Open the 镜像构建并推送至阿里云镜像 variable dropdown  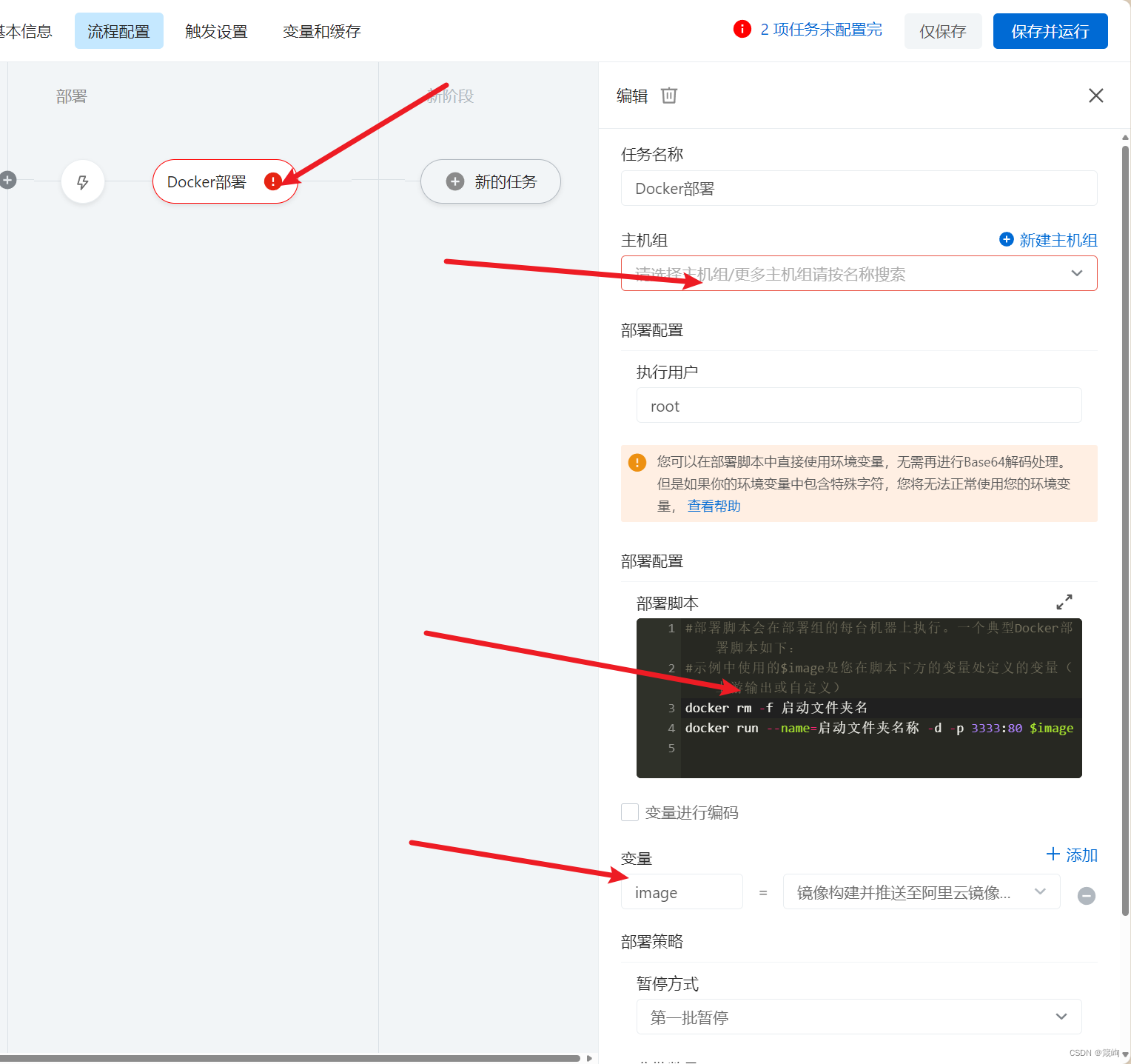click(922, 891)
